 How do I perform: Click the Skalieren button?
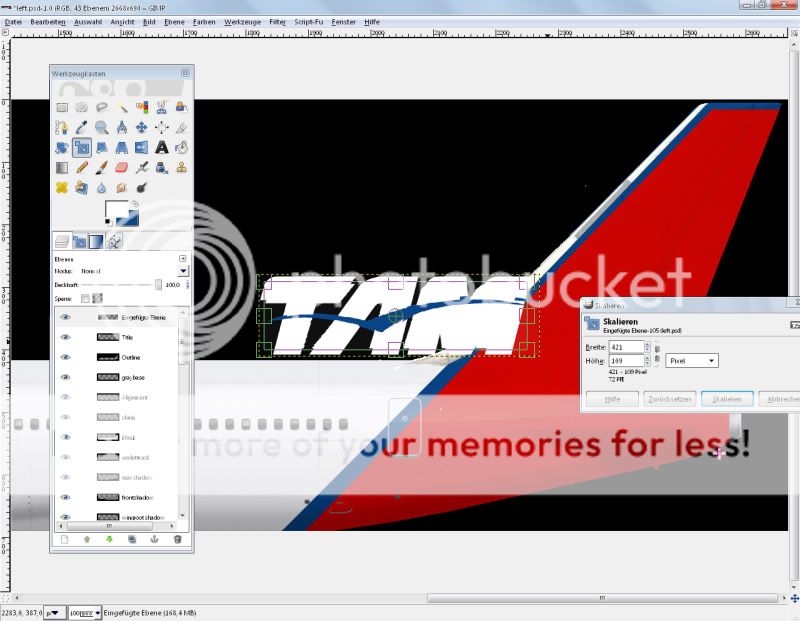point(727,399)
